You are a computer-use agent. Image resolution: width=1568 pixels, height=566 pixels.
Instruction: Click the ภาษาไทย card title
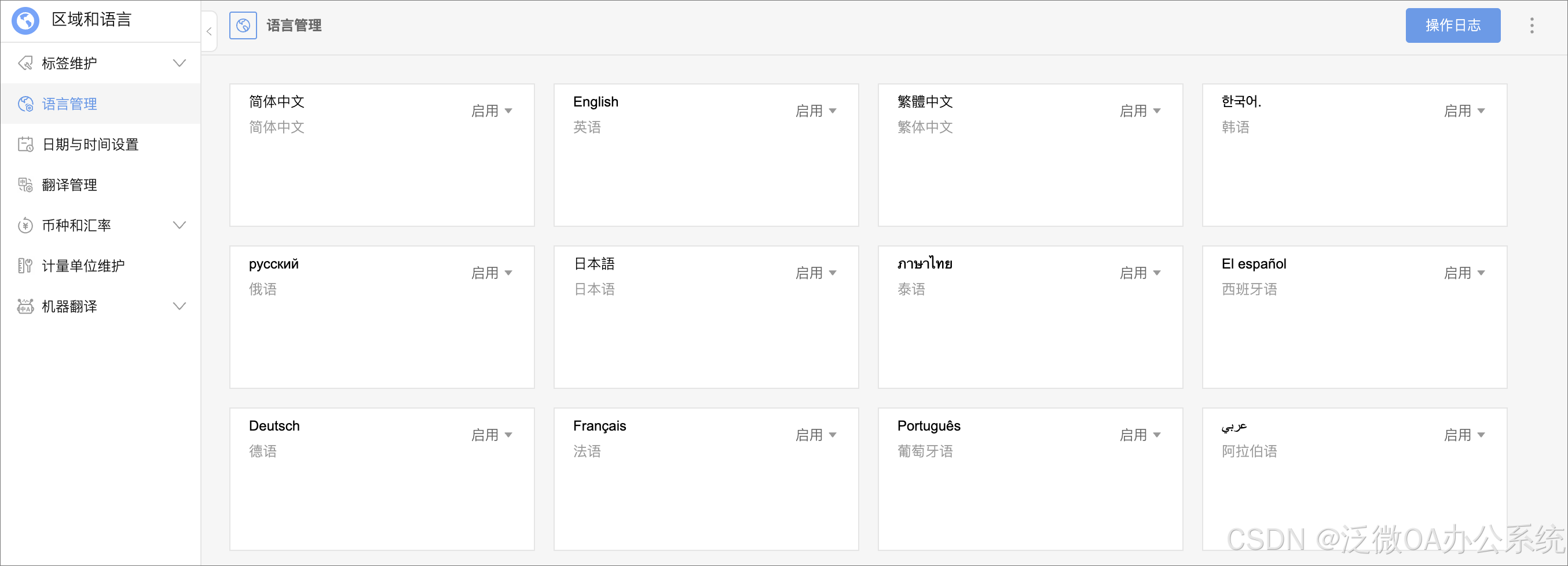[x=925, y=263]
